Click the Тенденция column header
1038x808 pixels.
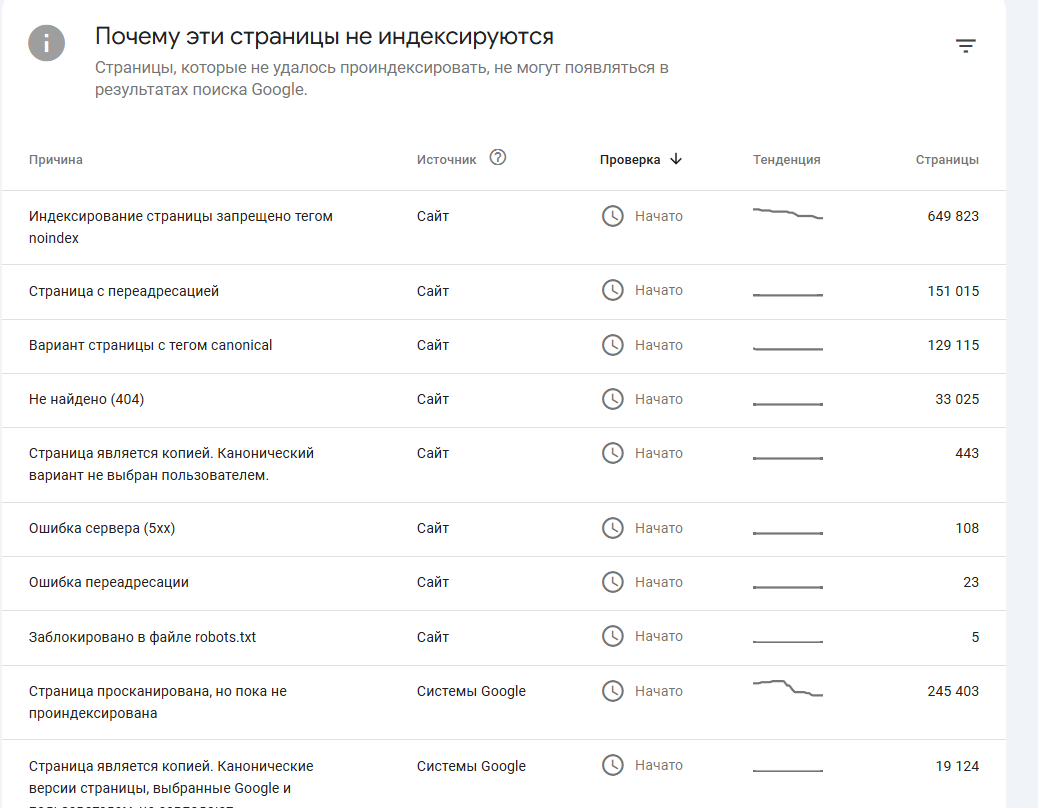coord(786,160)
